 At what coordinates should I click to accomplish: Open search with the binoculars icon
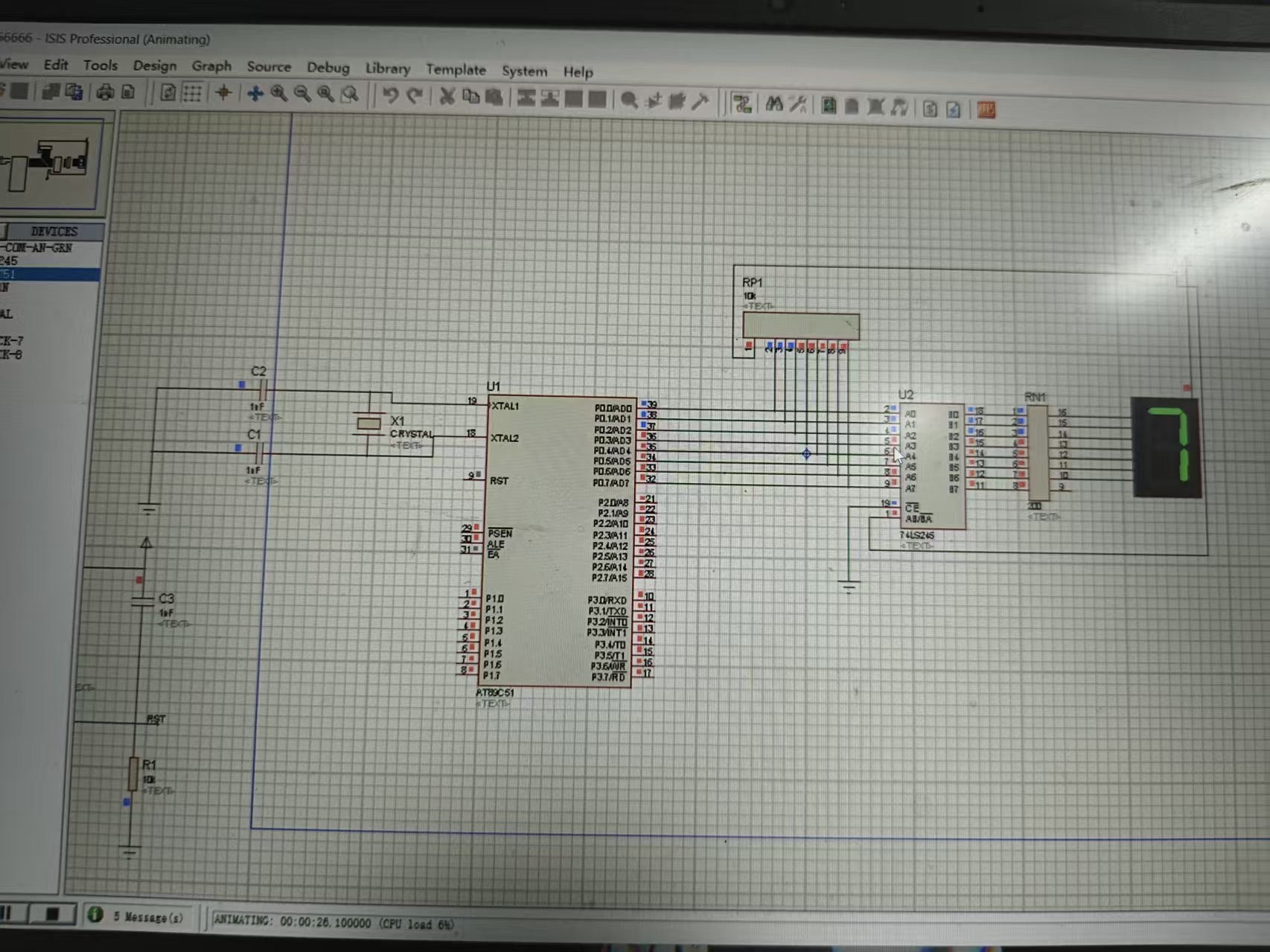click(x=774, y=104)
